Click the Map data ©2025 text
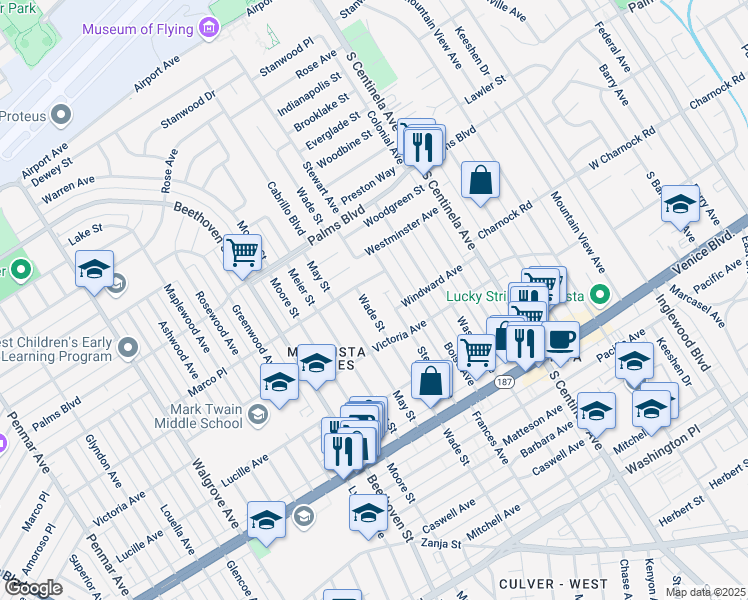 point(706,592)
